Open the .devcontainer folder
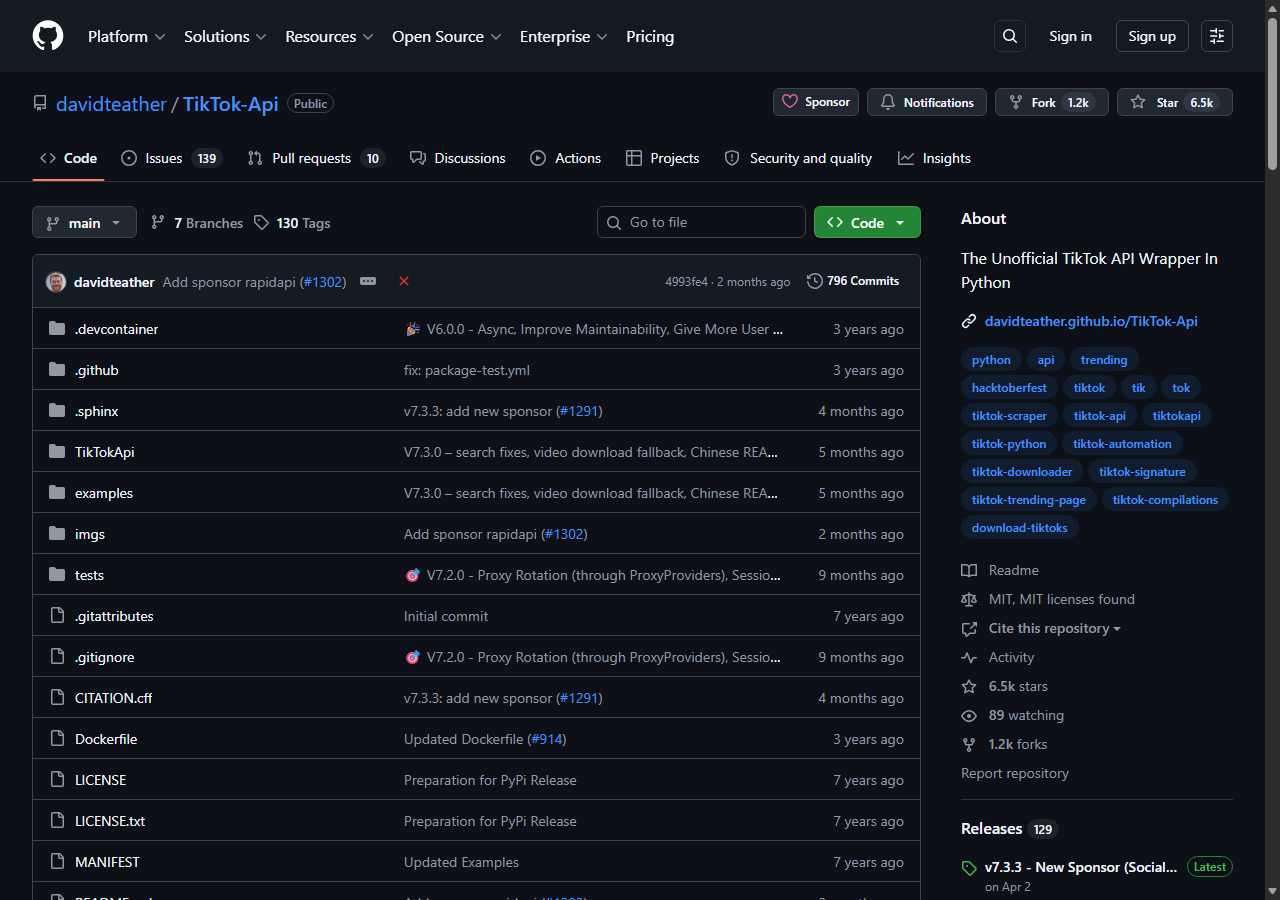Image resolution: width=1280 pixels, height=900 pixels. point(116,329)
